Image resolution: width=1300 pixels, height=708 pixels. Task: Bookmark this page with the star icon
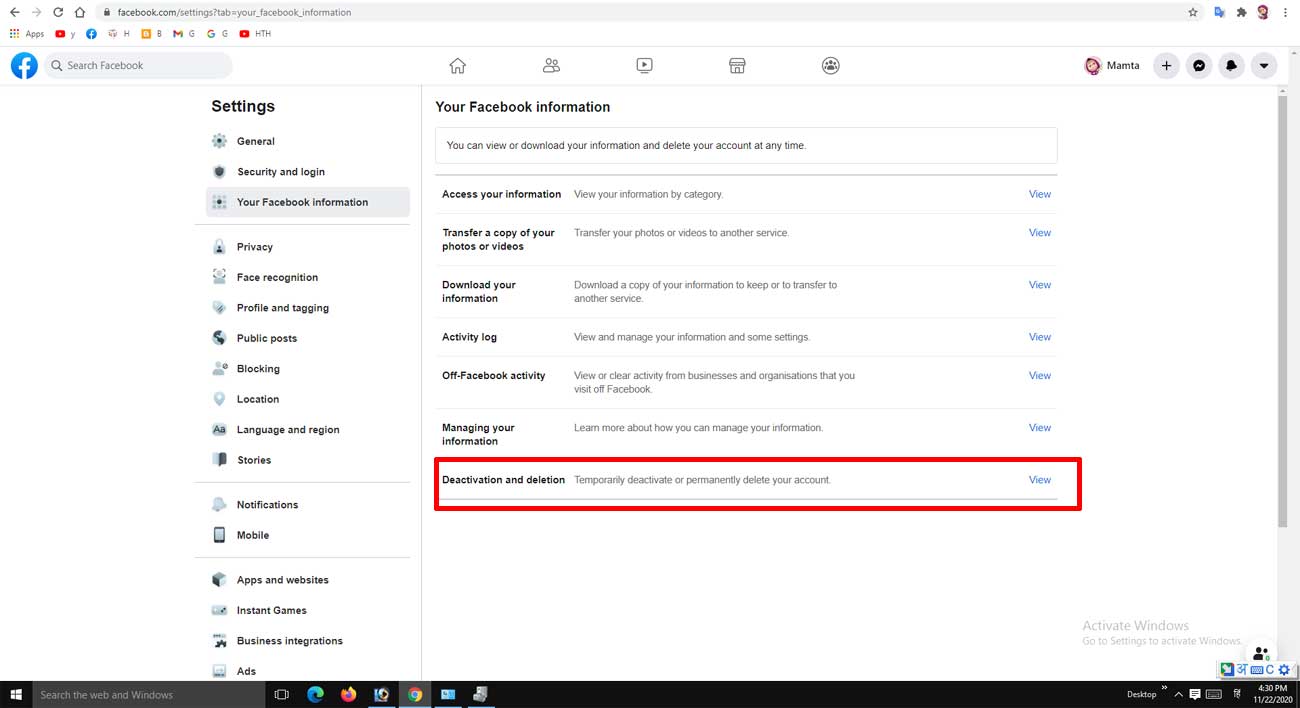[1193, 13]
